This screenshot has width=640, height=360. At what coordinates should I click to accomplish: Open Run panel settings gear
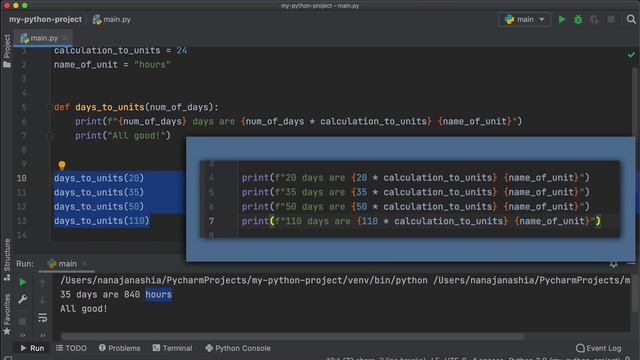click(613, 264)
